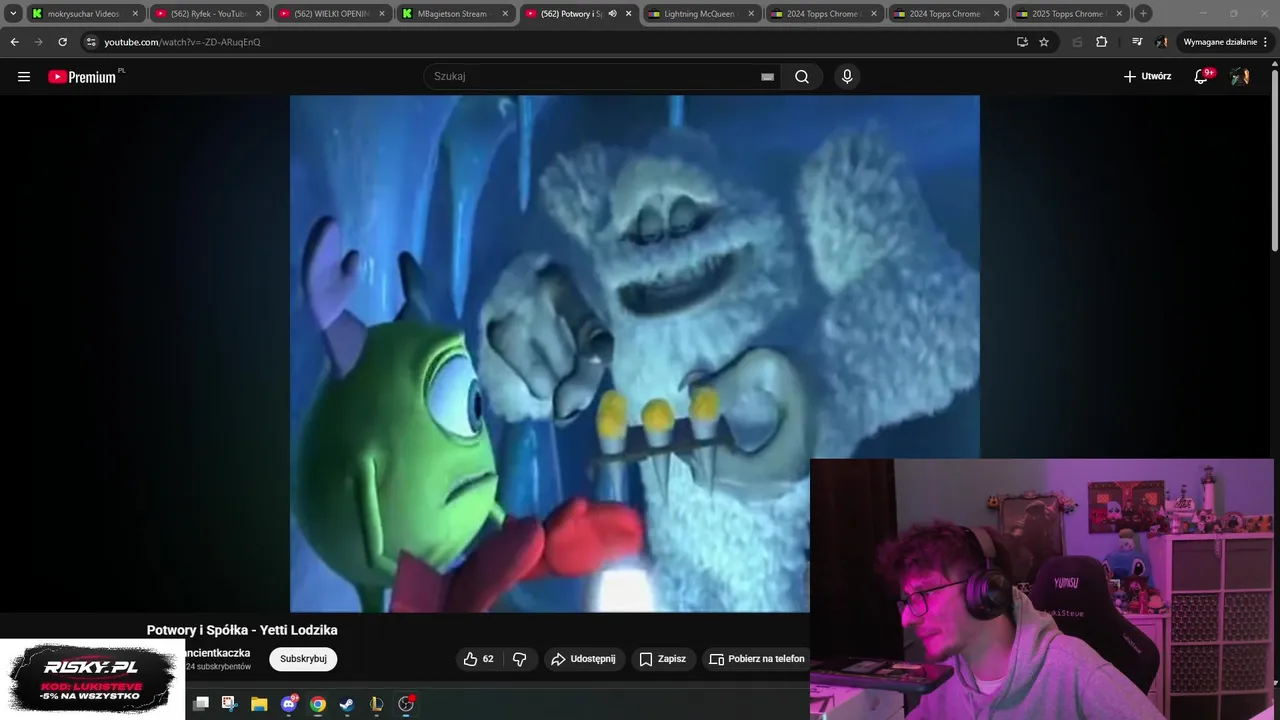Go to YouTube Premium home logo
Viewport: 1280px width, 720px height.
click(x=84, y=77)
